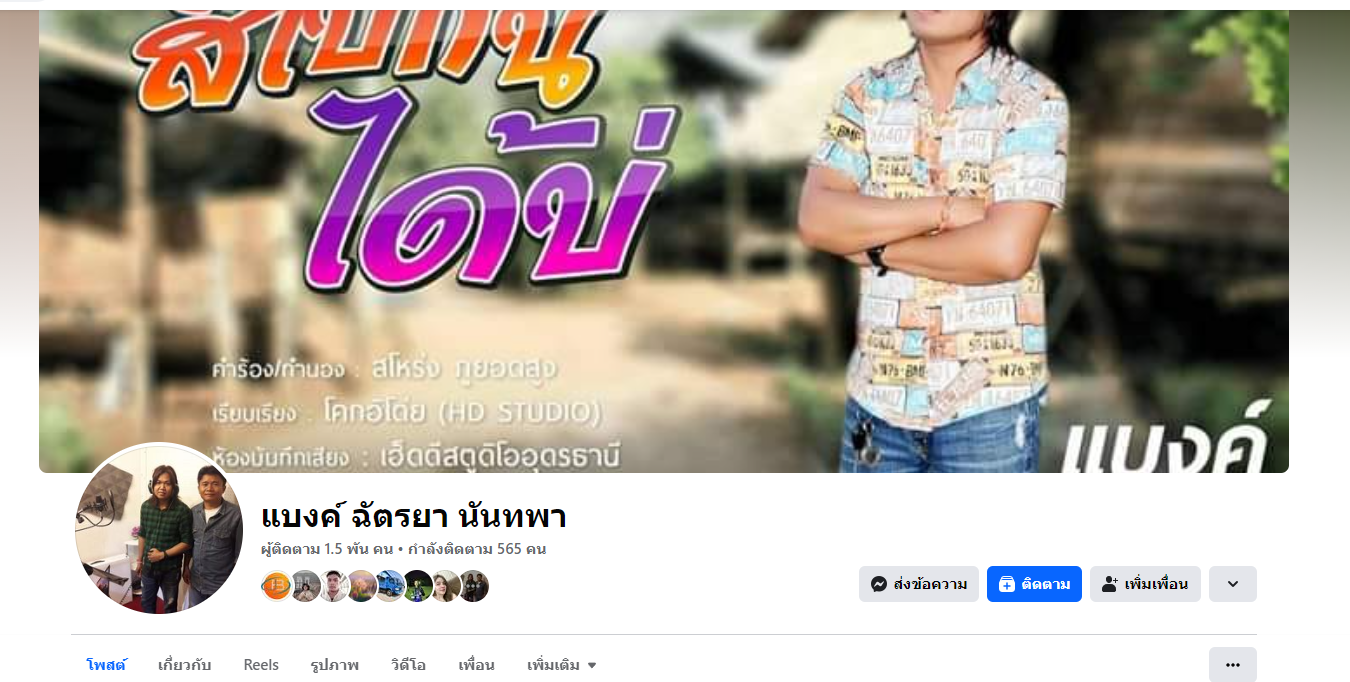
Task: Select the โพสต์ tab
Action: click(107, 665)
